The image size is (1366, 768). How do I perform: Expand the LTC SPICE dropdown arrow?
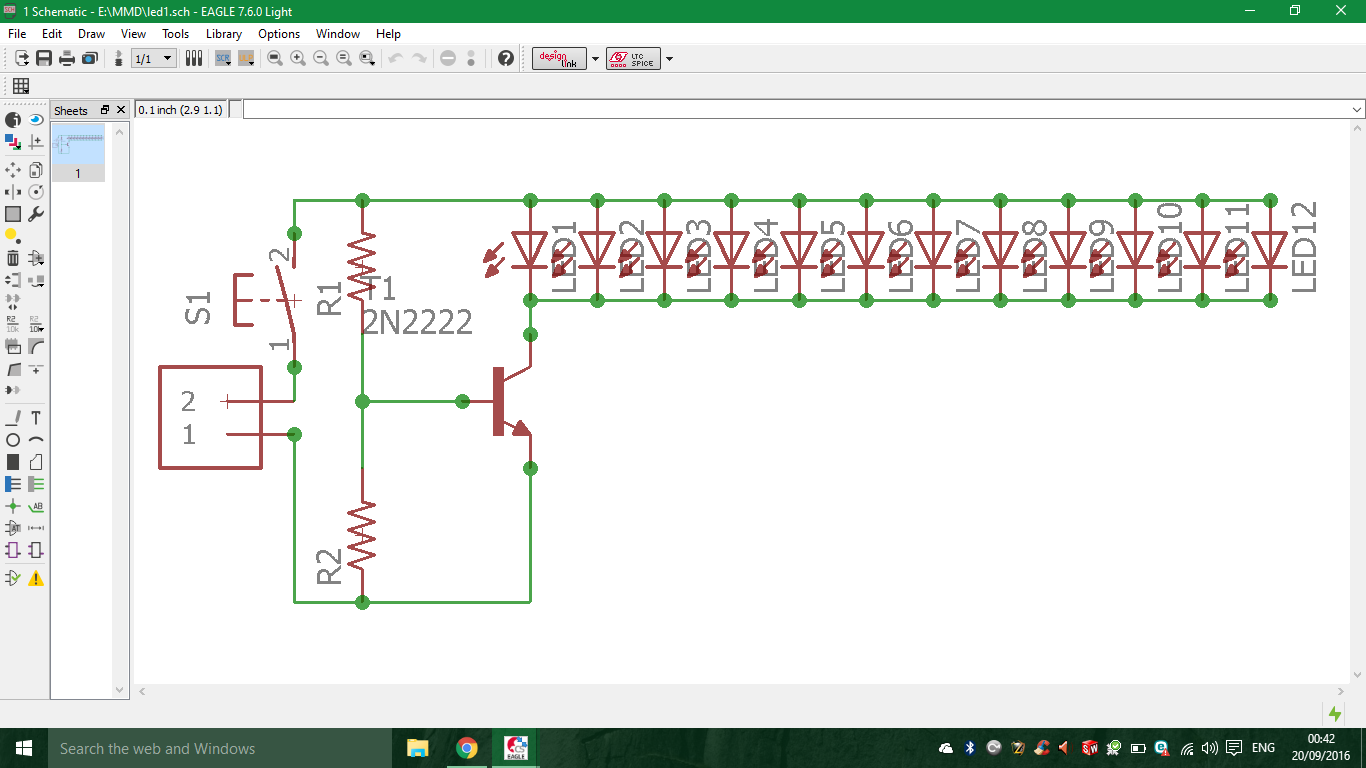[669, 59]
